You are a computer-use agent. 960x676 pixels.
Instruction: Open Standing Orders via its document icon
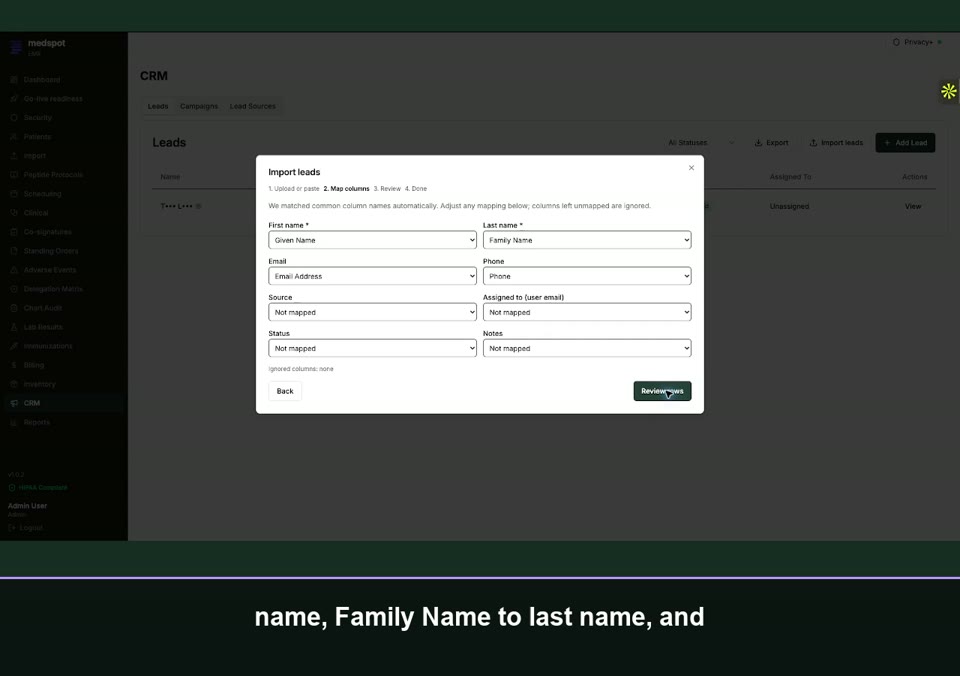click(14, 250)
